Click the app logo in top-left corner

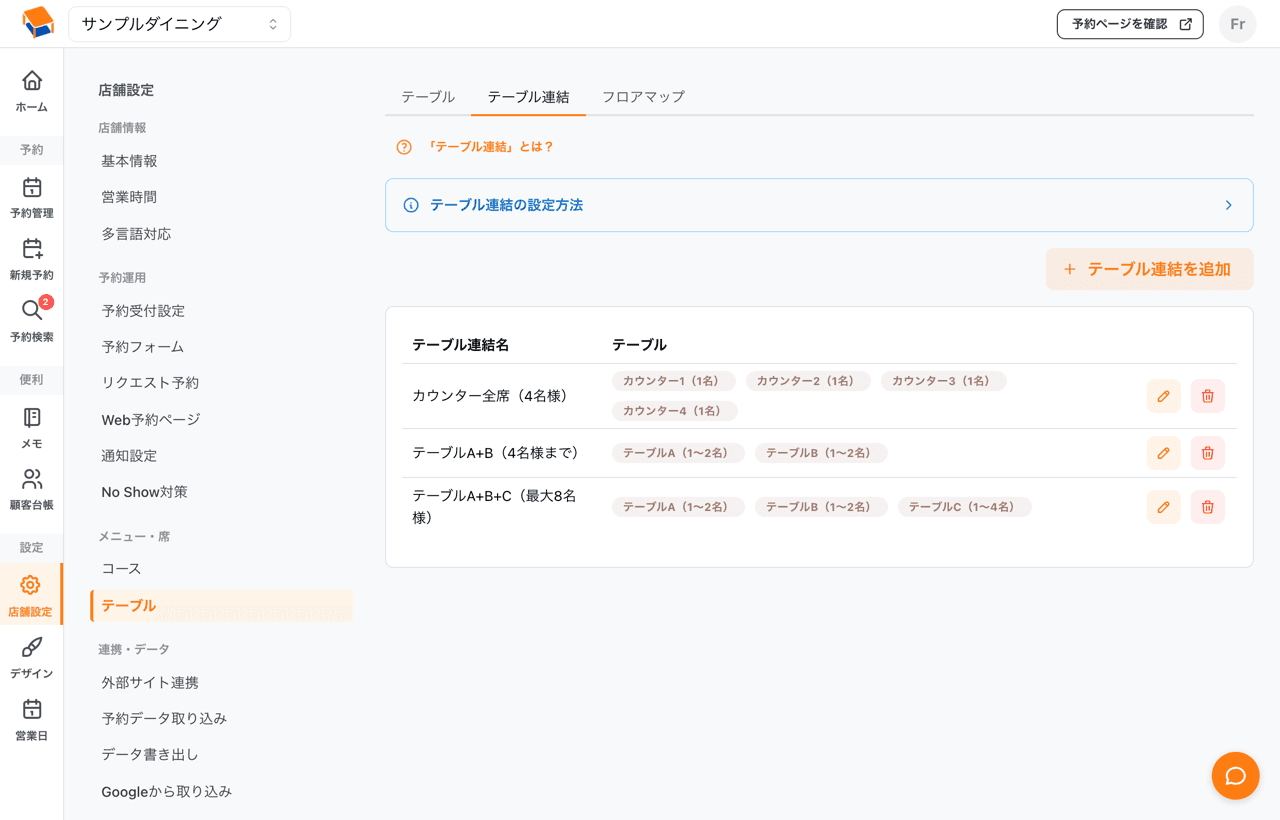tap(37, 23)
